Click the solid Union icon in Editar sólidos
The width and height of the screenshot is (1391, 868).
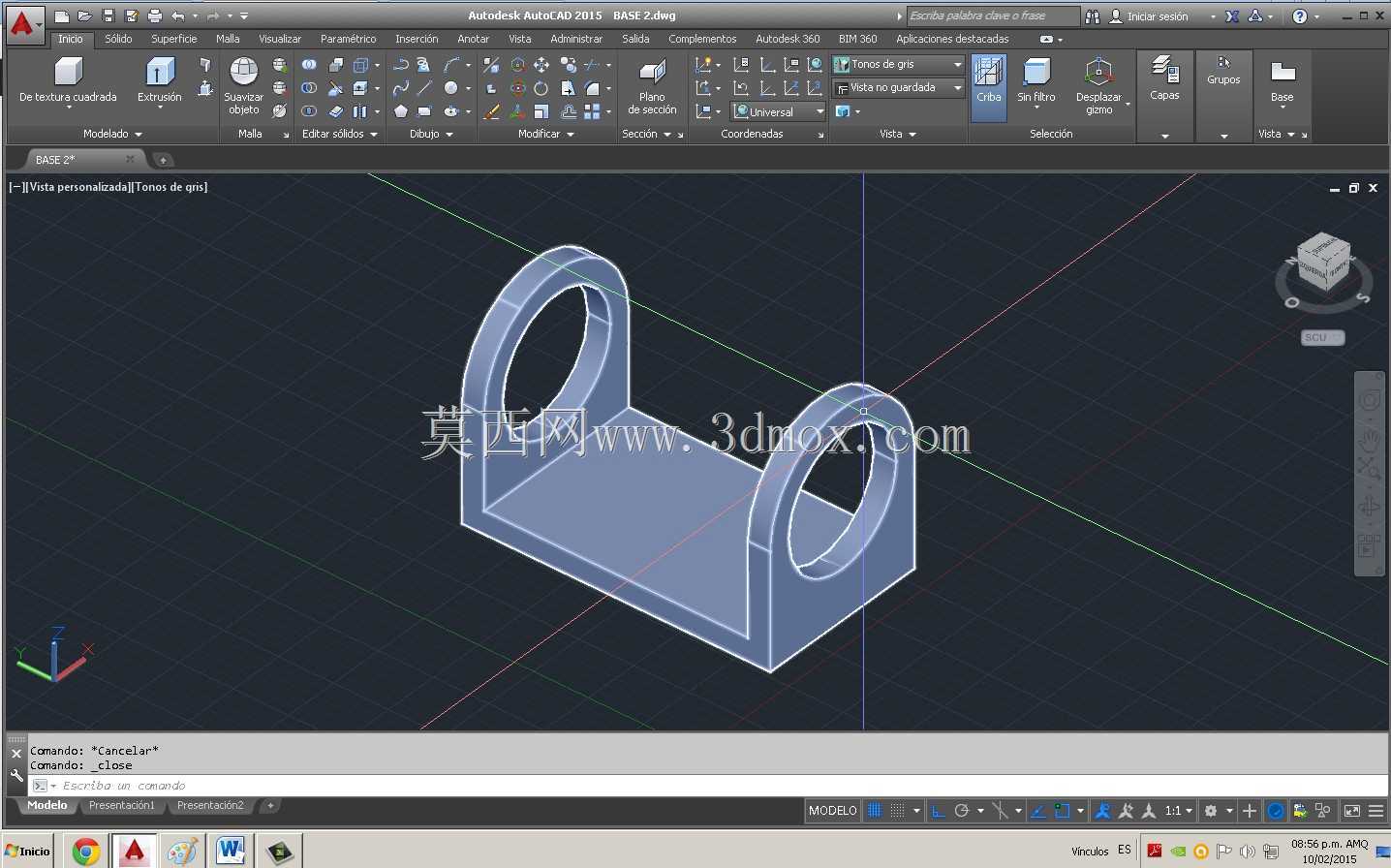309,64
